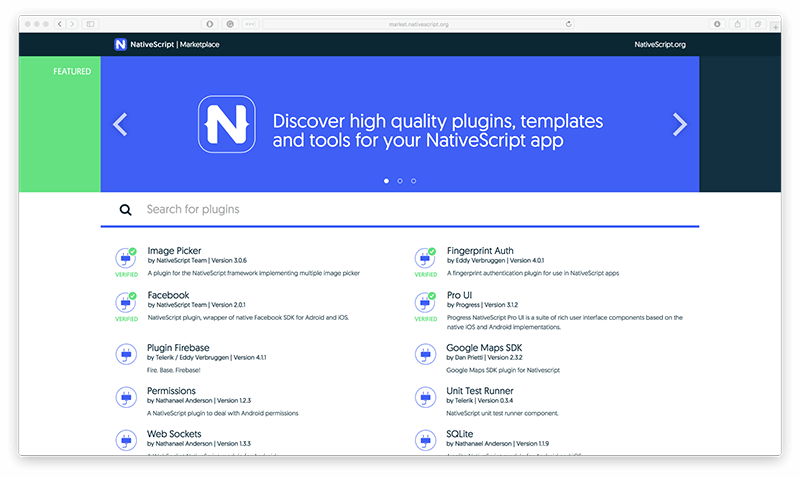
Task: Click 'A NativeScript plugin to deal with Android permissions'
Action: click(222, 413)
